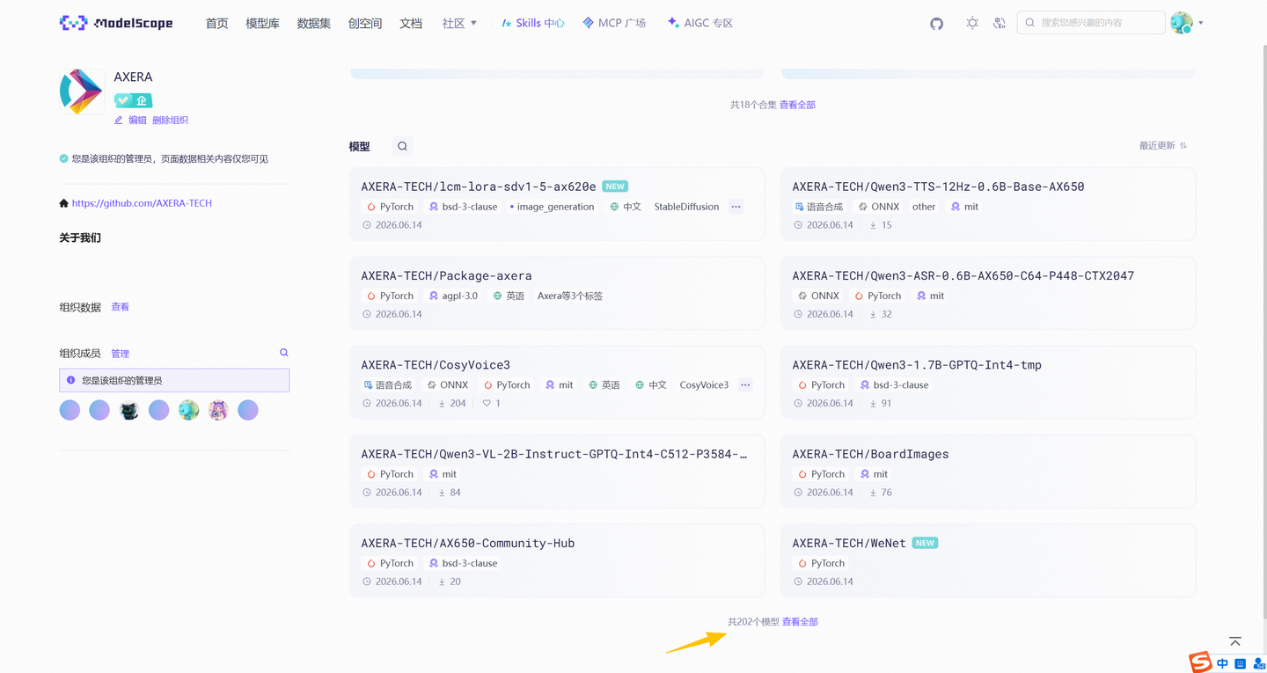Open model WeNet

pyautogui.click(x=849, y=543)
